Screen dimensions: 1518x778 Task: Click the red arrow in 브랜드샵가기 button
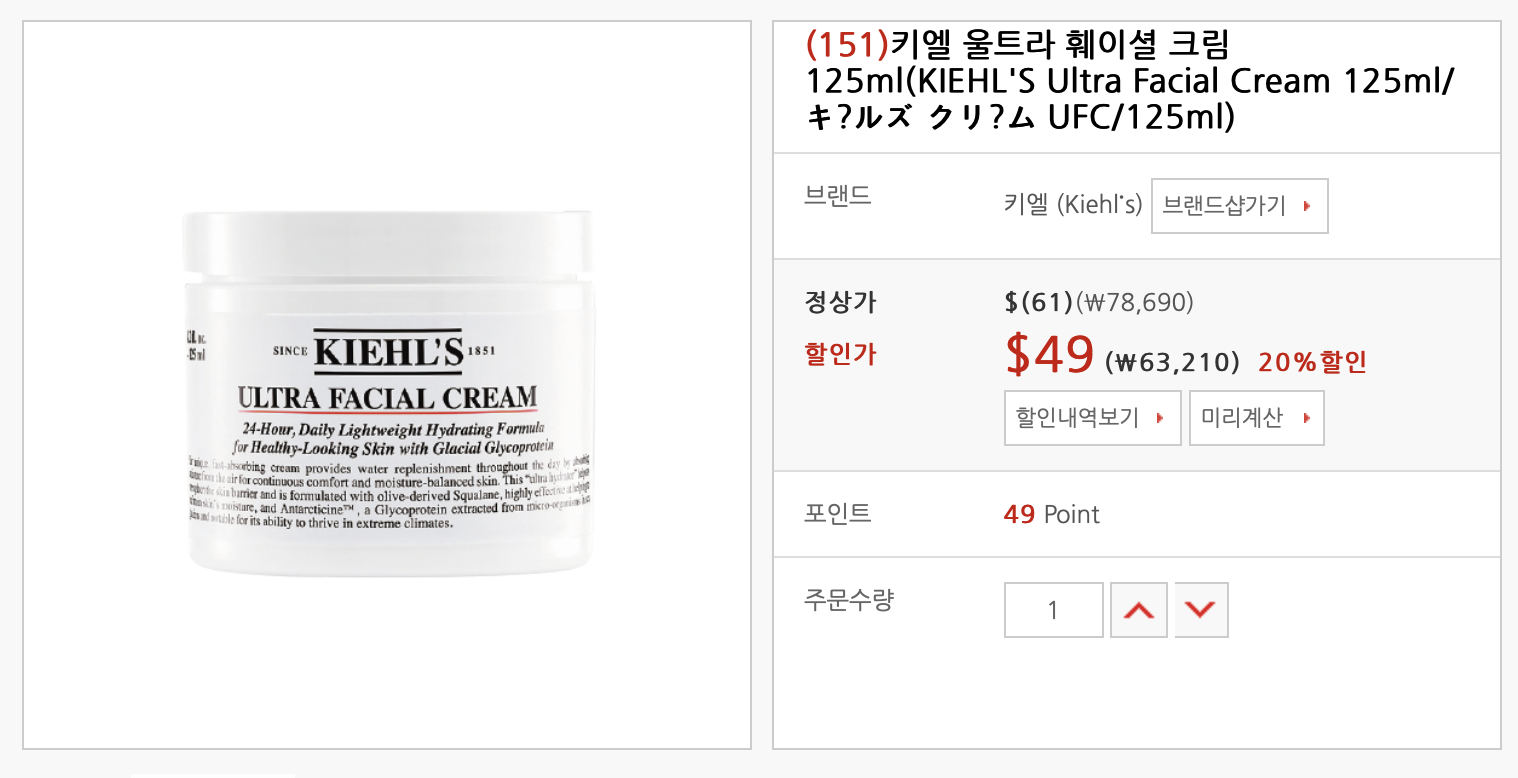click(x=1306, y=207)
